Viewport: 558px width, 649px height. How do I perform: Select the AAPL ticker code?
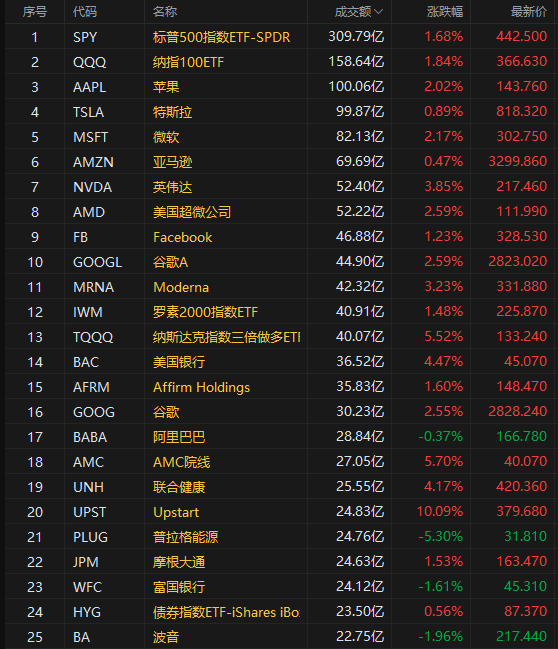coord(89,87)
